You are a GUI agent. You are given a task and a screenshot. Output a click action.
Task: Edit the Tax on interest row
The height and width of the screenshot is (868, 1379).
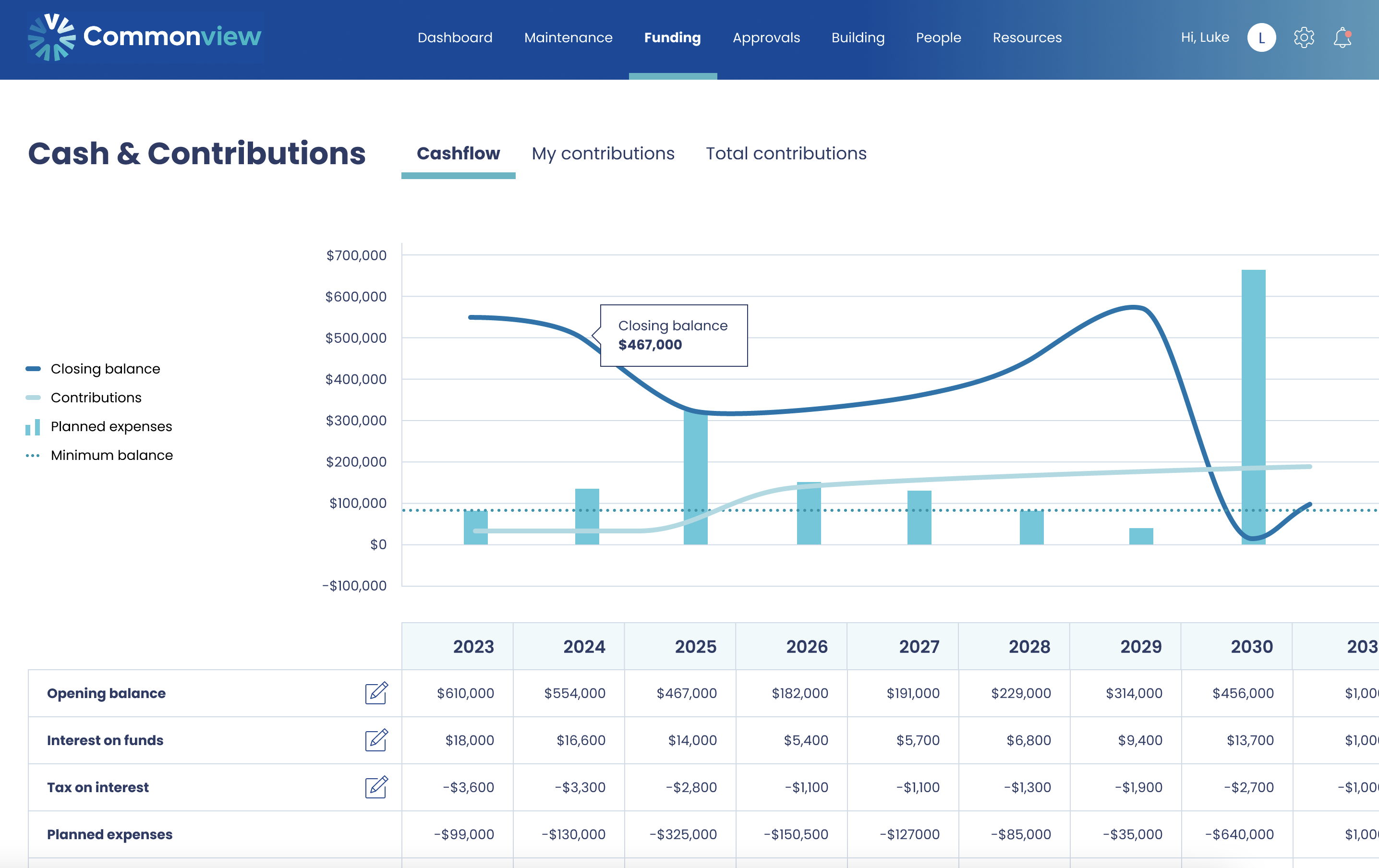[376, 787]
